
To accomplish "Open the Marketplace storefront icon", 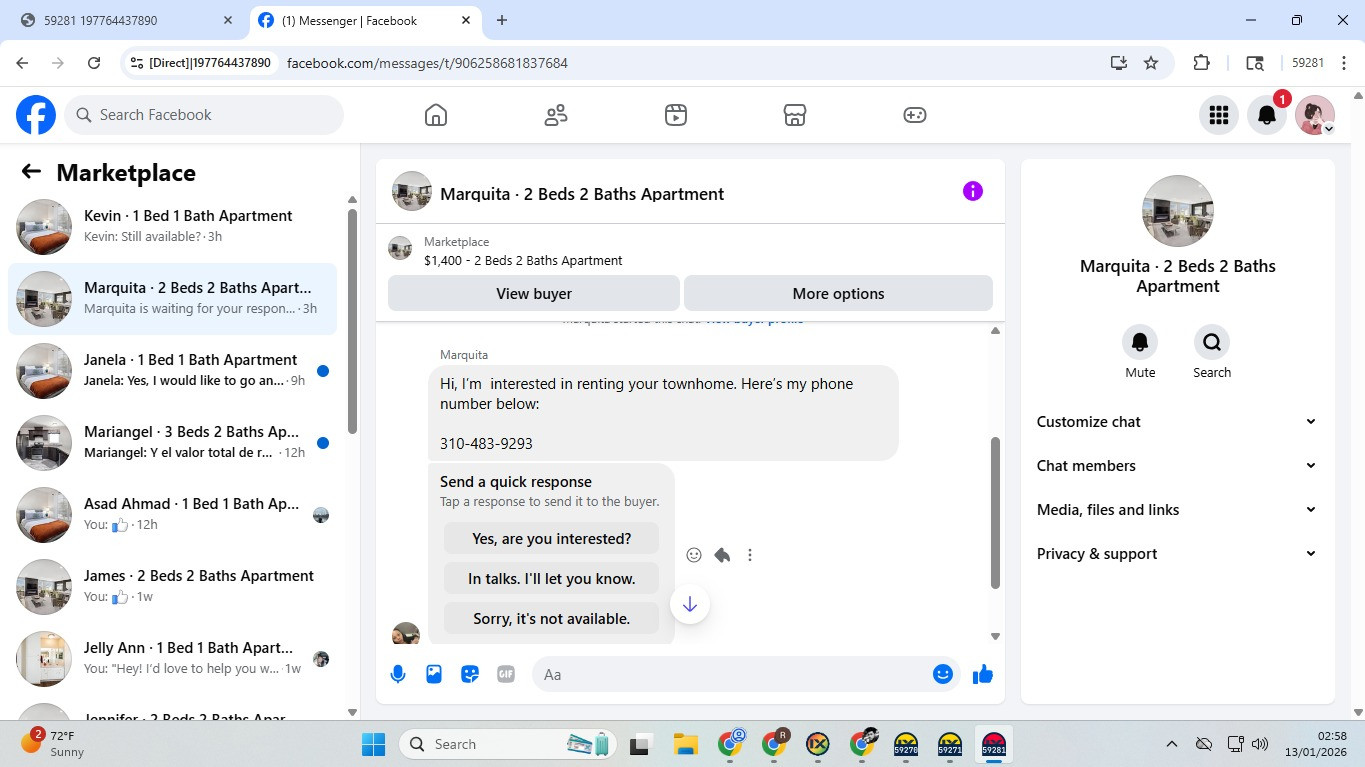I will (795, 115).
